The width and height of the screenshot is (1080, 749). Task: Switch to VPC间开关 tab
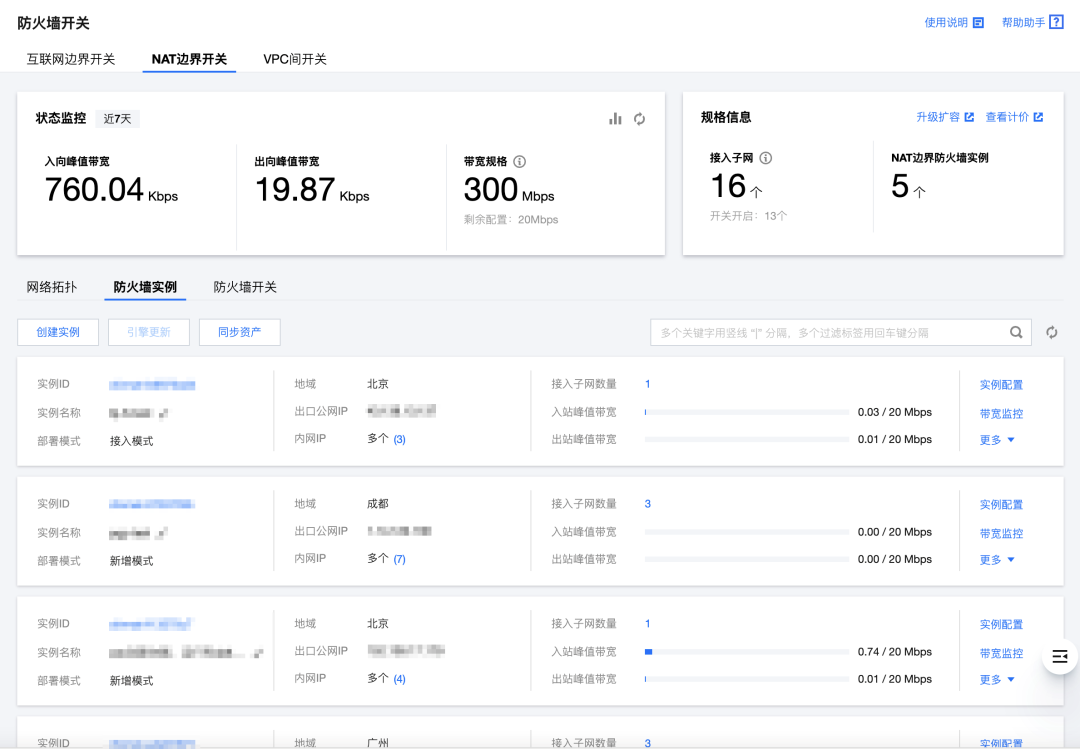[295, 59]
